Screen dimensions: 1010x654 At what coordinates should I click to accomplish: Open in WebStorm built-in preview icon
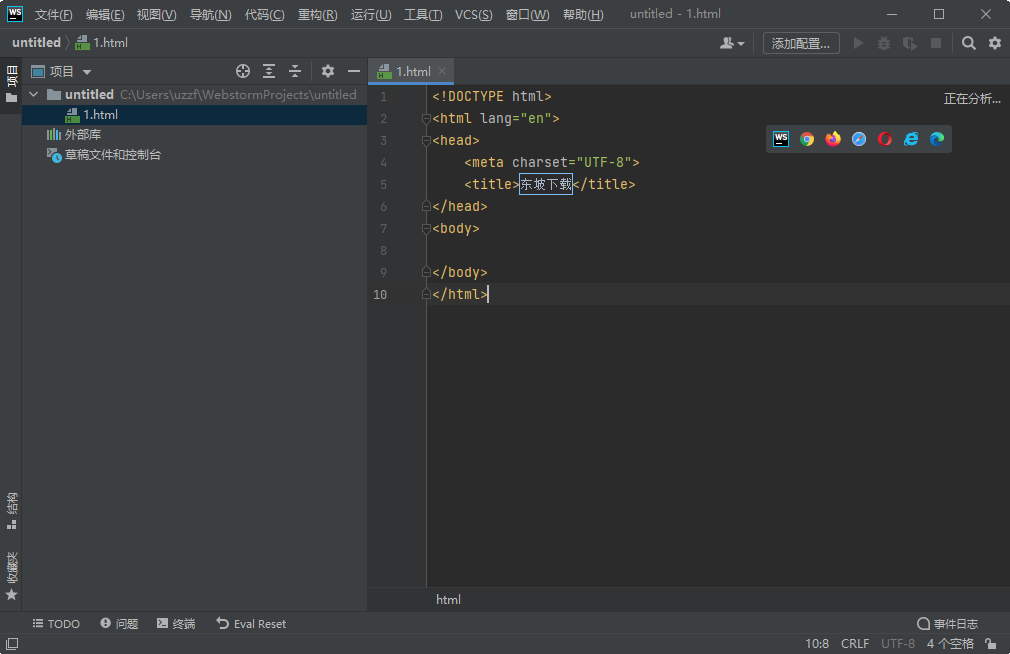(781, 139)
